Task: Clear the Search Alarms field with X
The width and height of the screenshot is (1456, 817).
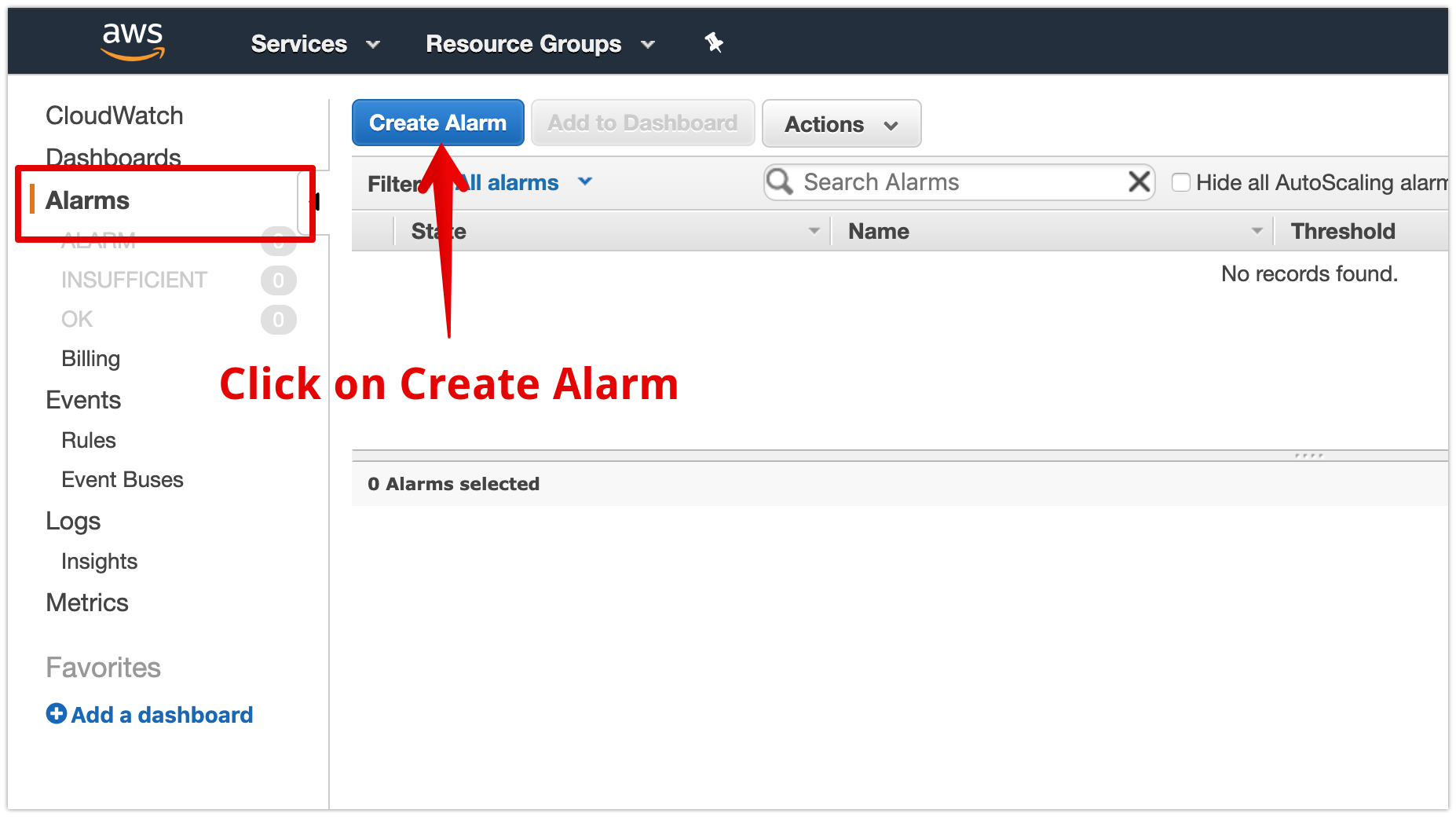Action: click(1139, 181)
